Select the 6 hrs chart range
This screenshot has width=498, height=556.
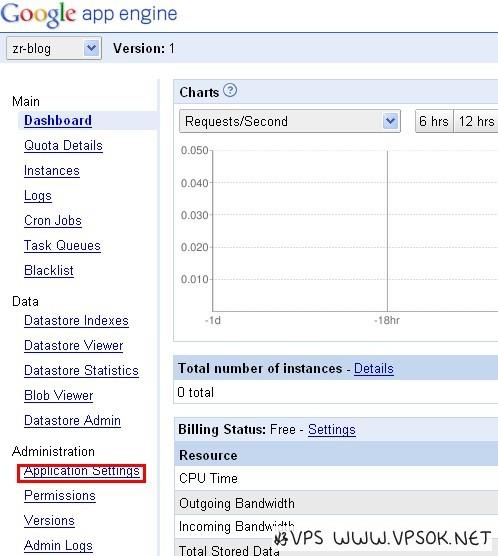point(434,121)
